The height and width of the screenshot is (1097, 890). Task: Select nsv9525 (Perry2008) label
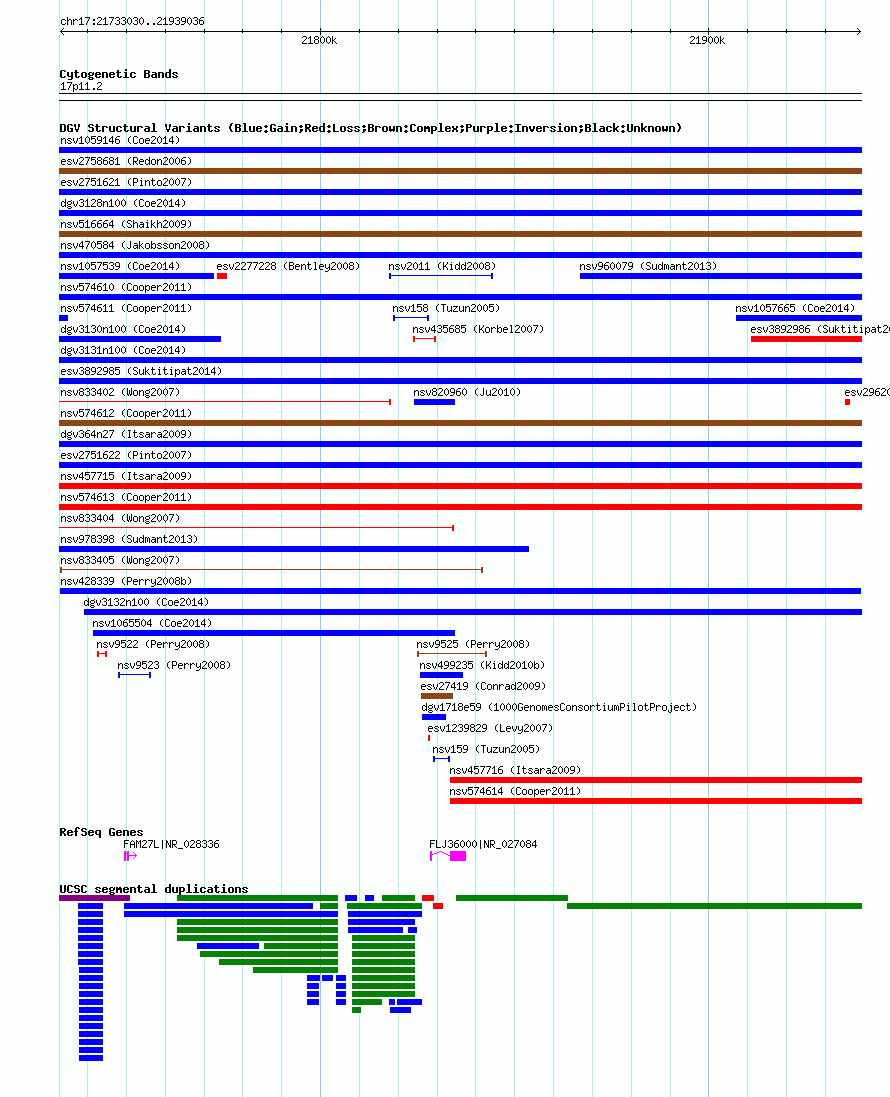tap(473, 644)
